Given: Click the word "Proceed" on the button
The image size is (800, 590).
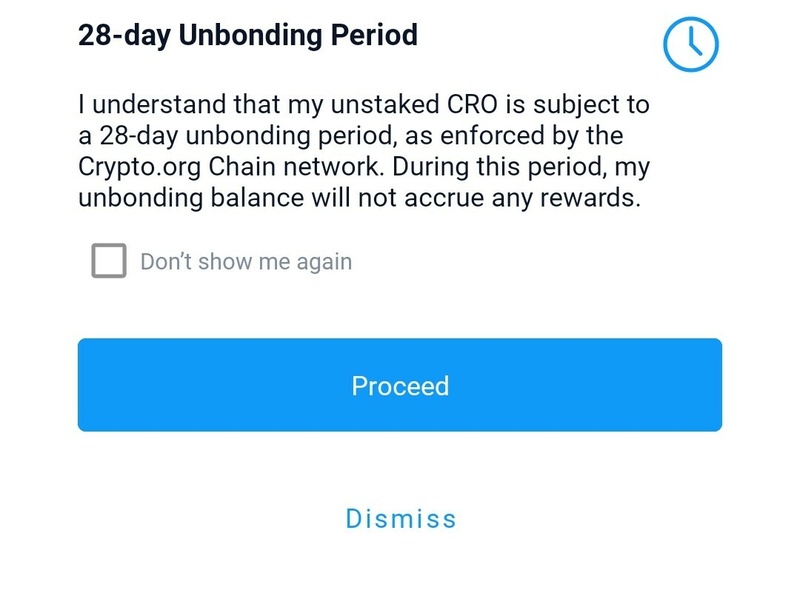Looking at the screenshot, I should (x=400, y=386).
